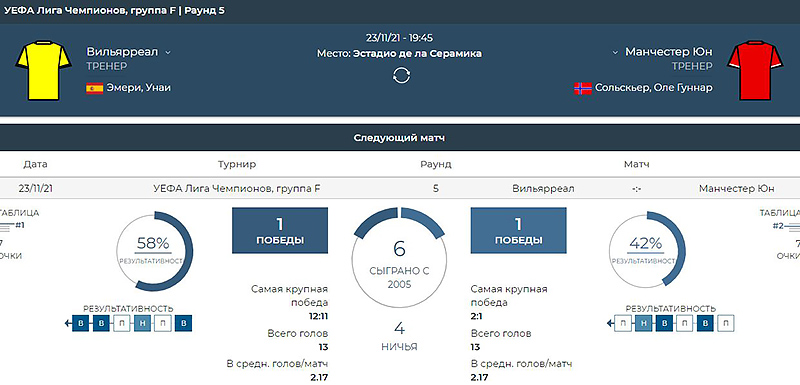This screenshot has height=385, width=800.
Task: Click the Spain flag next to Эмери, Унаи
Action: (x=94, y=88)
